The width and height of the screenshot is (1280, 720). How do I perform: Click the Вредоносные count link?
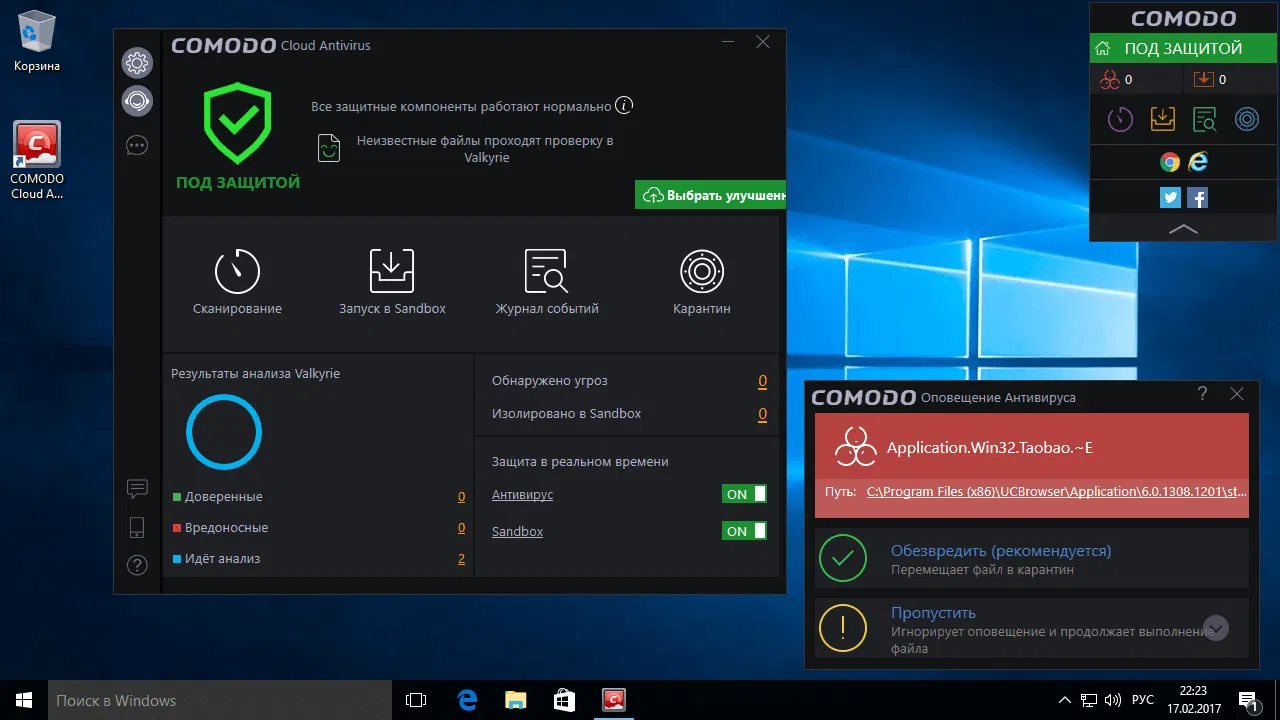(461, 528)
